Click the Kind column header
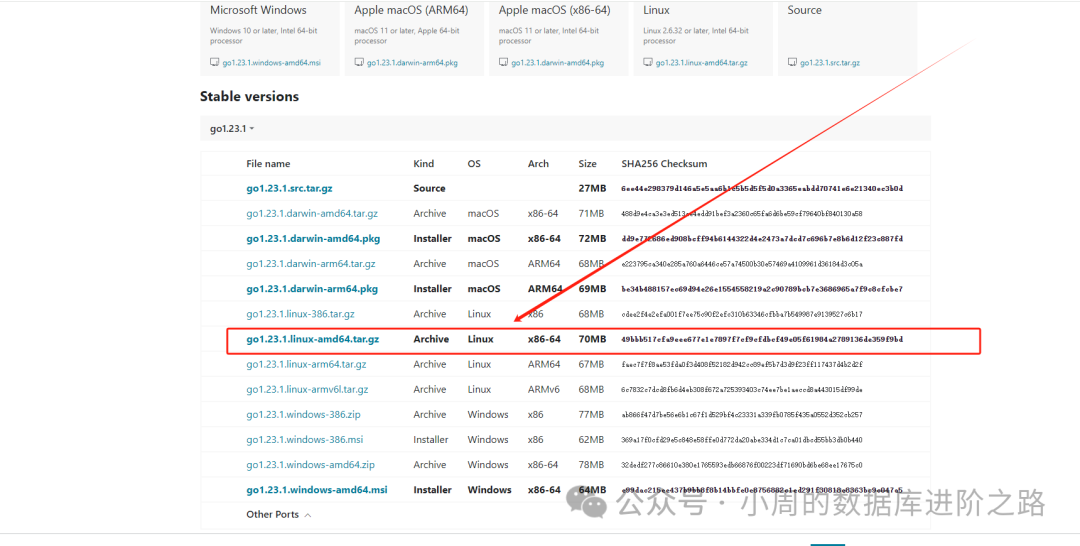The height and width of the screenshot is (546, 1080). 424,164
